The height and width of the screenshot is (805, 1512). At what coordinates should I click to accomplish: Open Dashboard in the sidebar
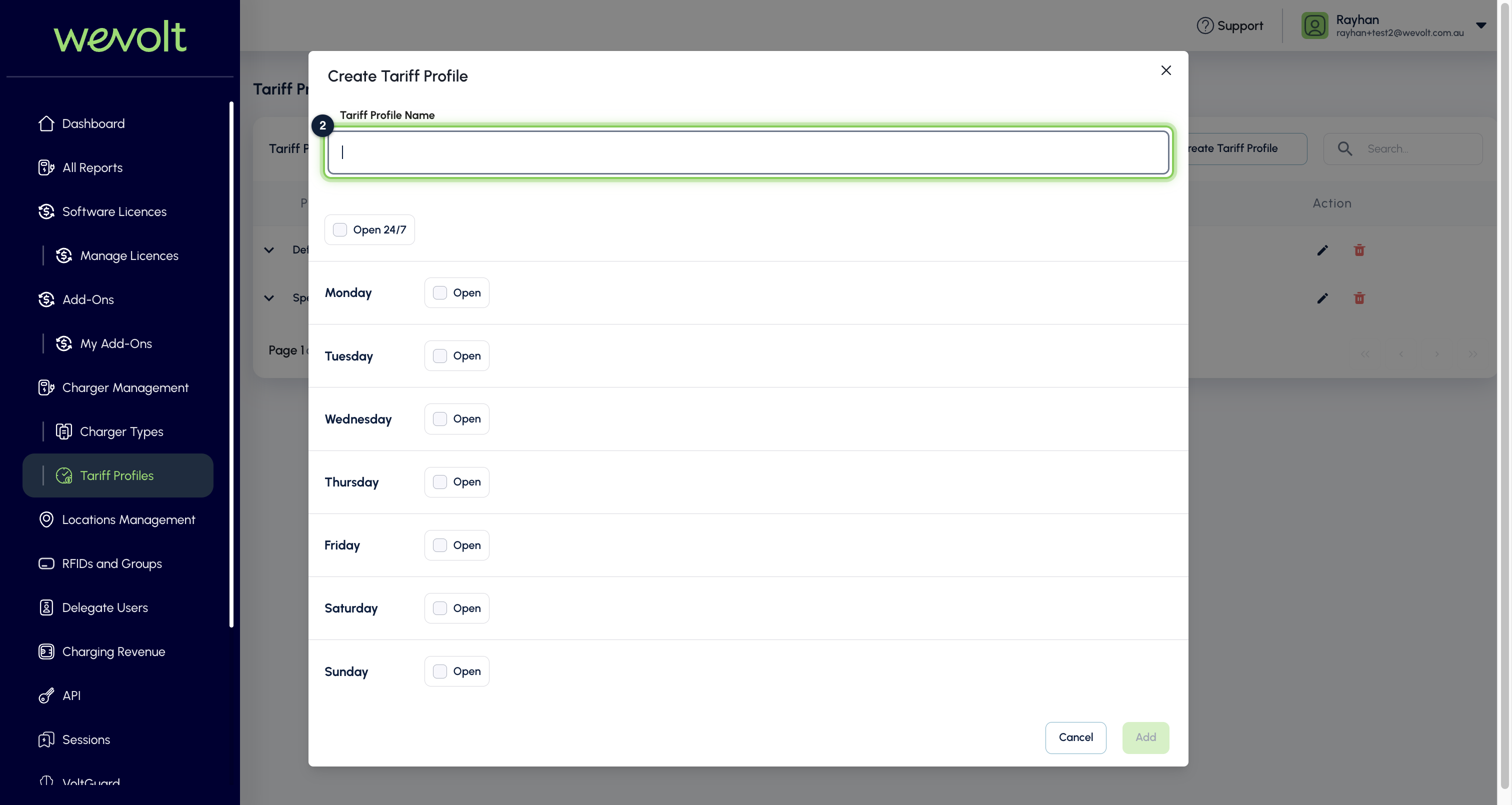(x=117, y=123)
